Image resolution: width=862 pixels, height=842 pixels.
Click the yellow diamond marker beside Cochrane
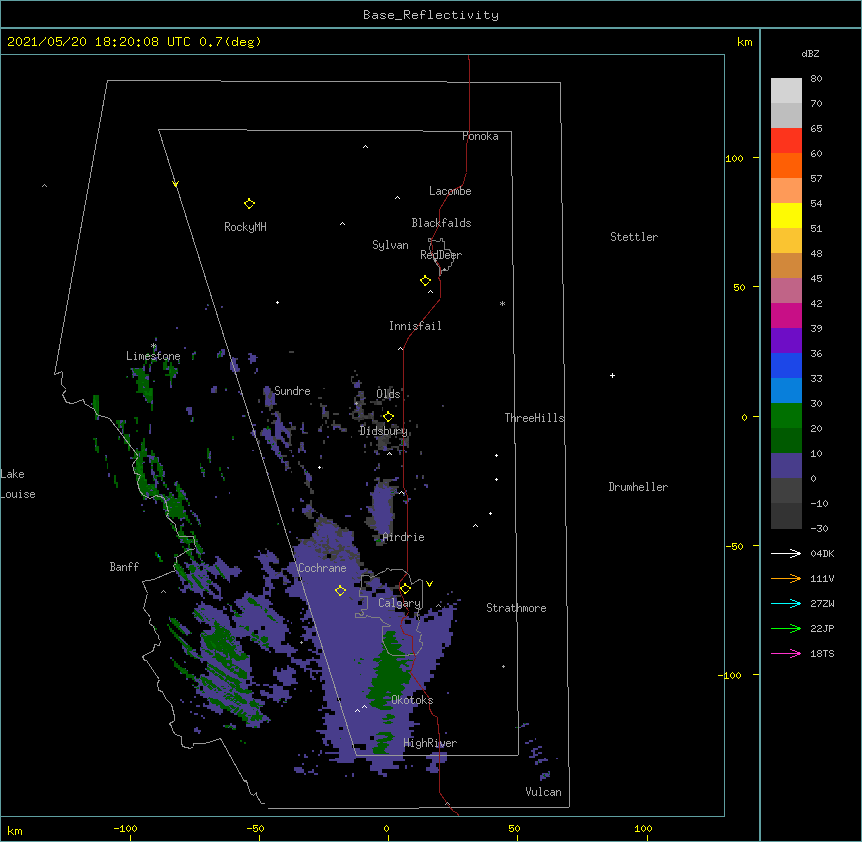[340, 591]
